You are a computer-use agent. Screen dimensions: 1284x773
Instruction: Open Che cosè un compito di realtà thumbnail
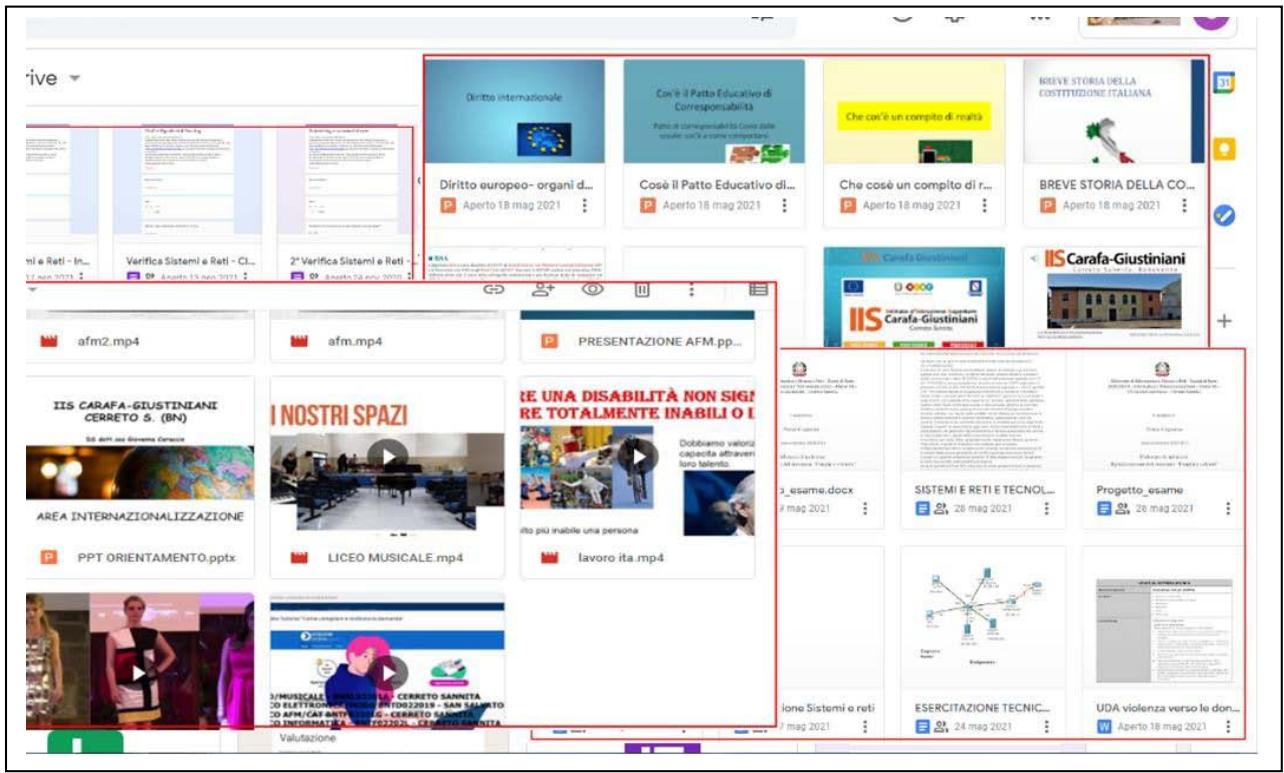913,112
